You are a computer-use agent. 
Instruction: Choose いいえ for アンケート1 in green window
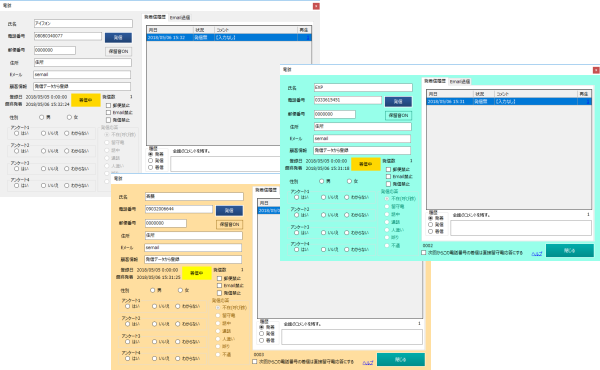323,197
